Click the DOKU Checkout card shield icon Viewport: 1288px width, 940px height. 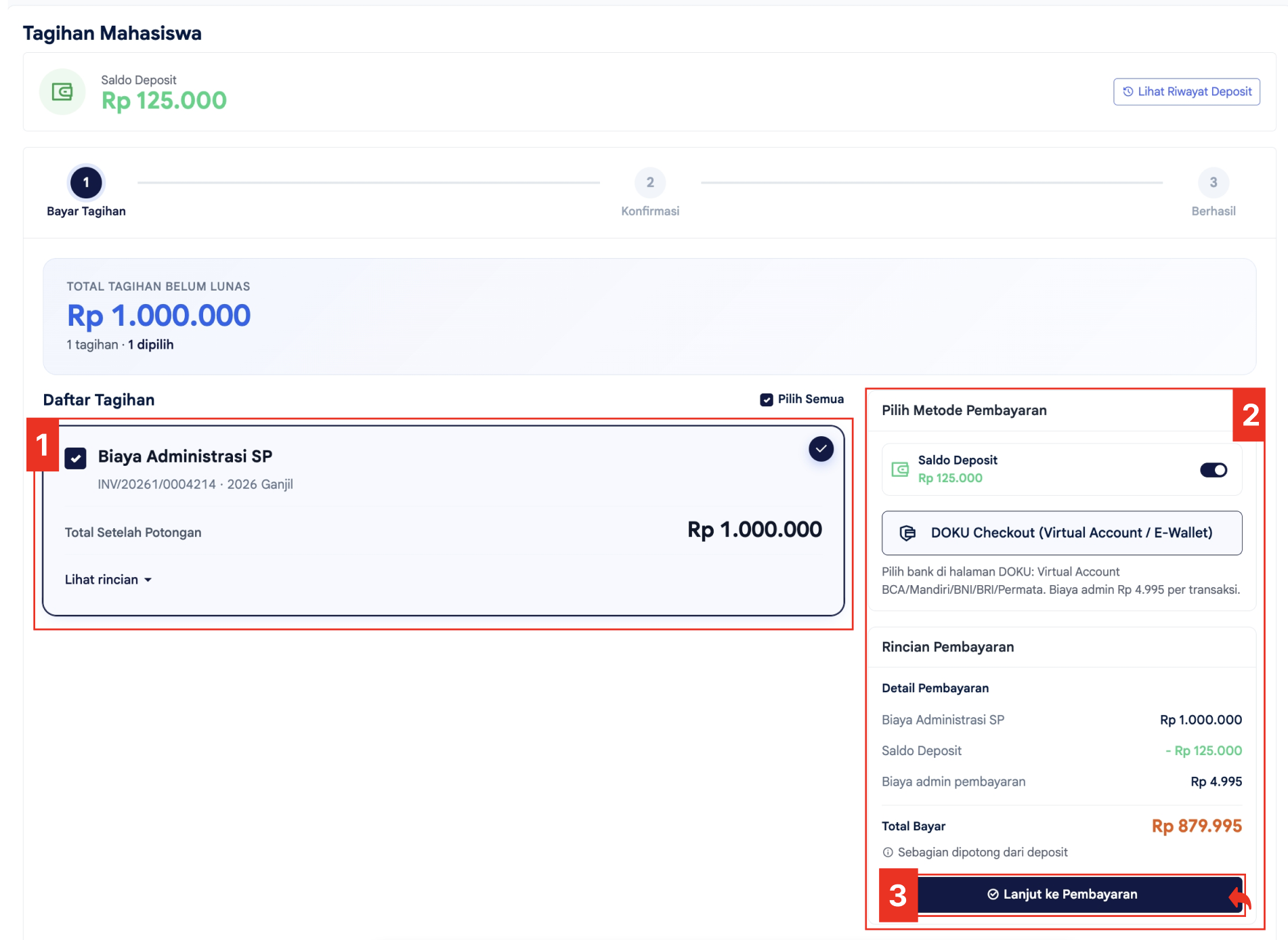coord(907,533)
